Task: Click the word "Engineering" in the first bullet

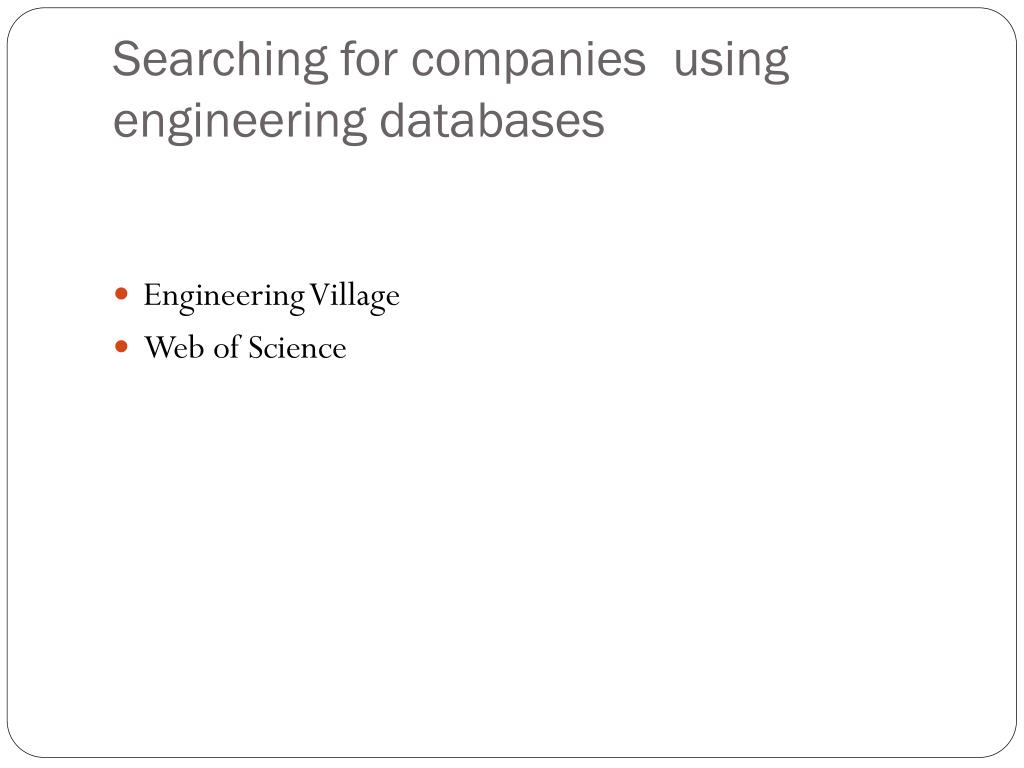Action: [224, 296]
